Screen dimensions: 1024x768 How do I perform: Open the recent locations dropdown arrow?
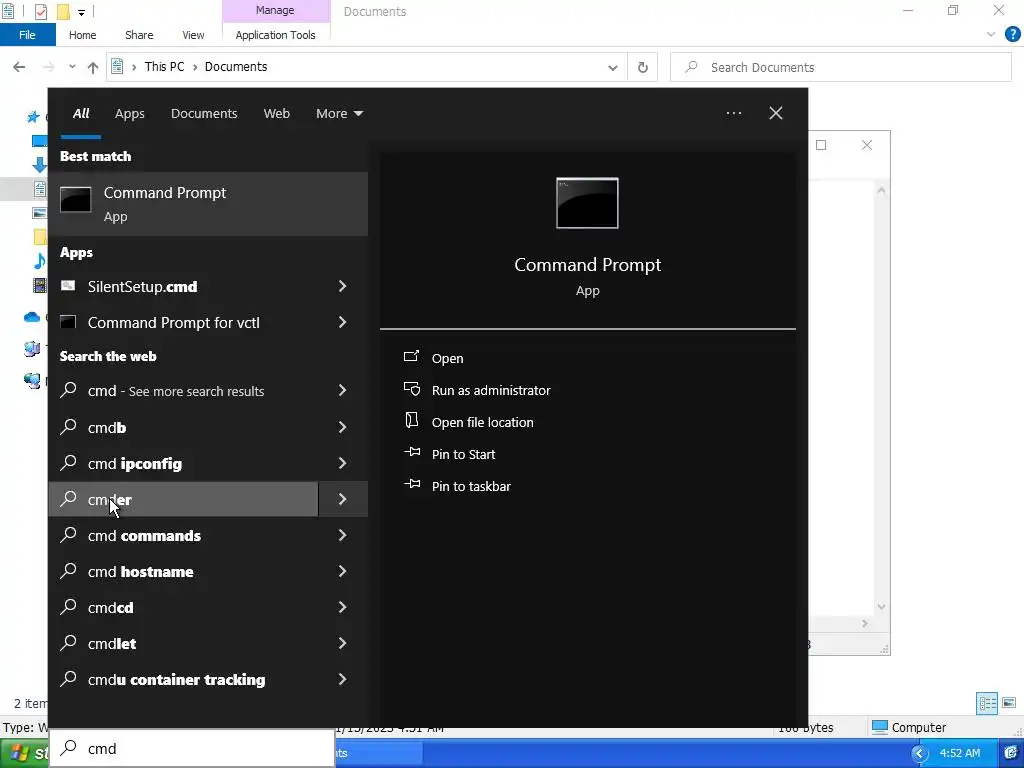pos(72,67)
